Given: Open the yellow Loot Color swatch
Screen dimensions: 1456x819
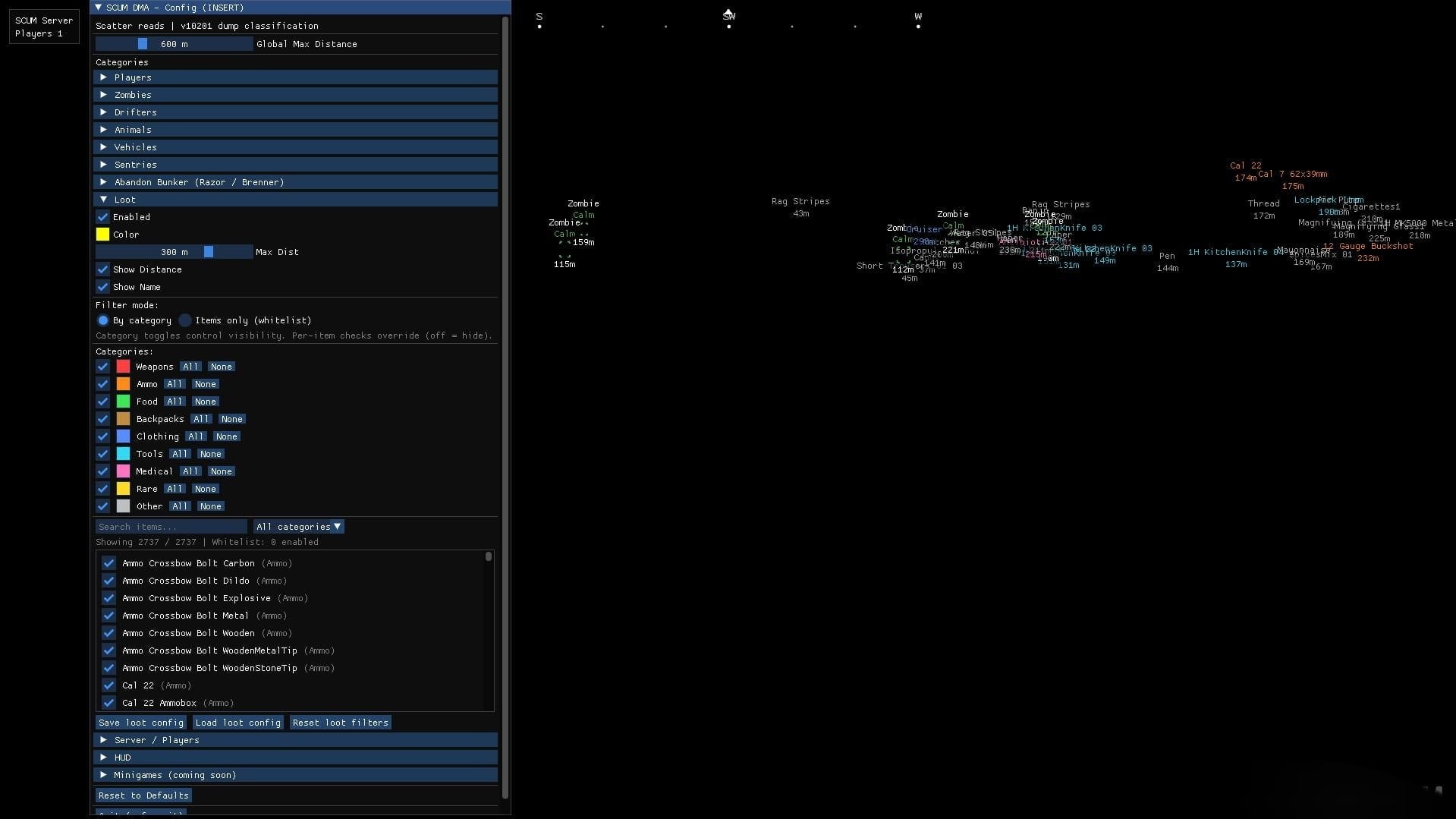Looking at the screenshot, I should tap(102, 235).
